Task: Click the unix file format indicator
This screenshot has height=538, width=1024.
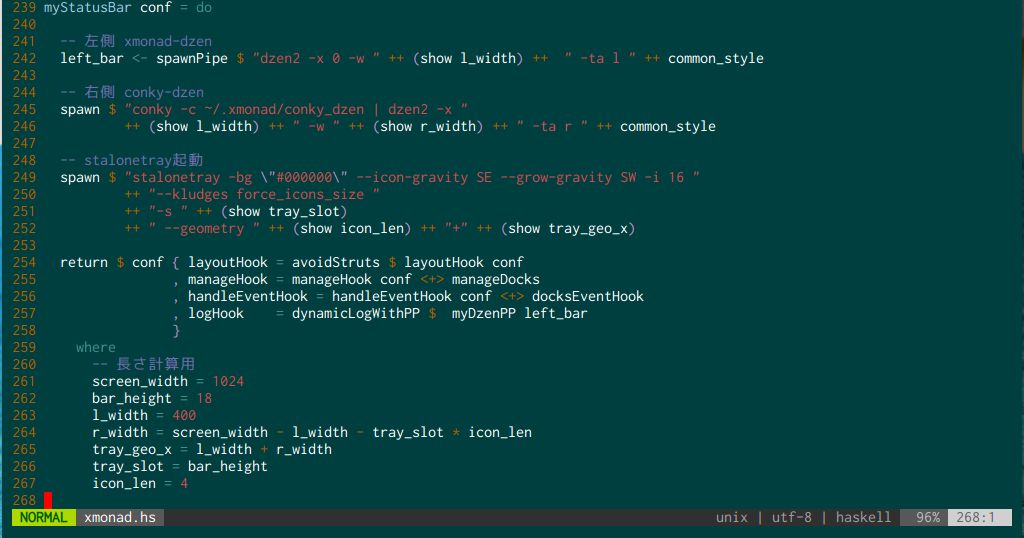Action: pos(731,518)
